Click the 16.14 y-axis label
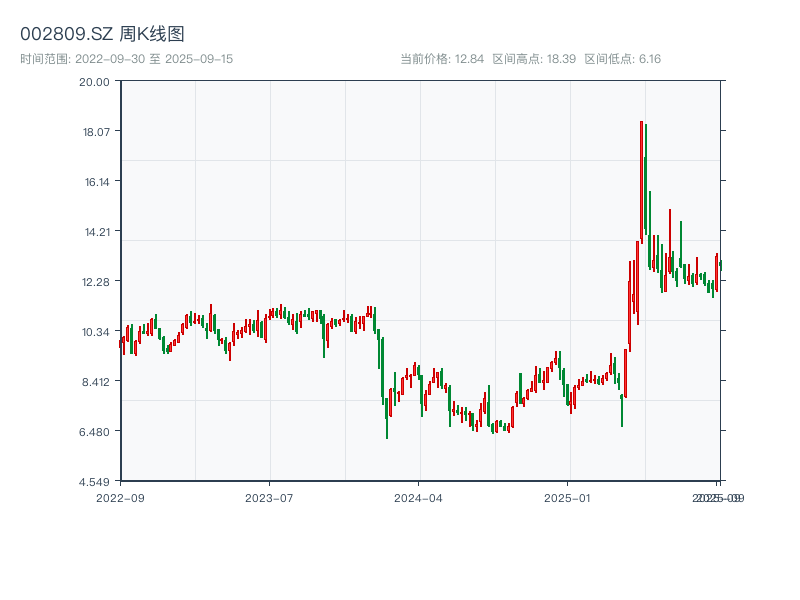 point(94,181)
